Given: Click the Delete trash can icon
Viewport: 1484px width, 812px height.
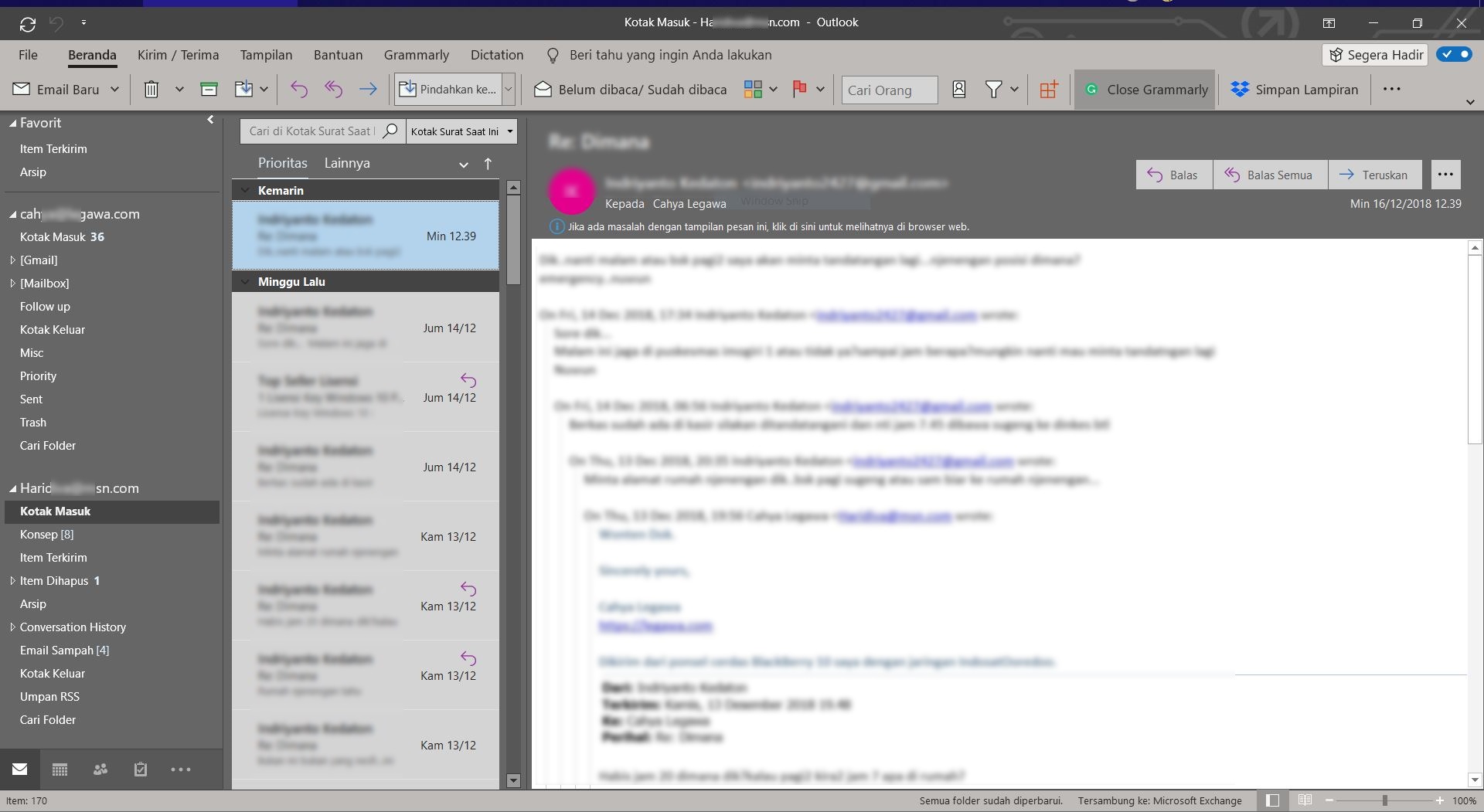Looking at the screenshot, I should pos(151,90).
